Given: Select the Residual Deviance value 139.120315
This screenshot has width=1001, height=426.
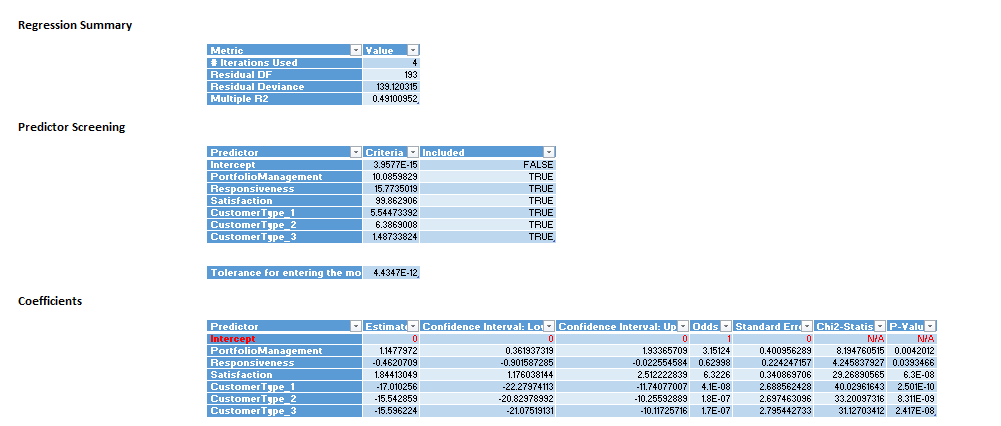Looking at the screenshot, I should [391, 87].
